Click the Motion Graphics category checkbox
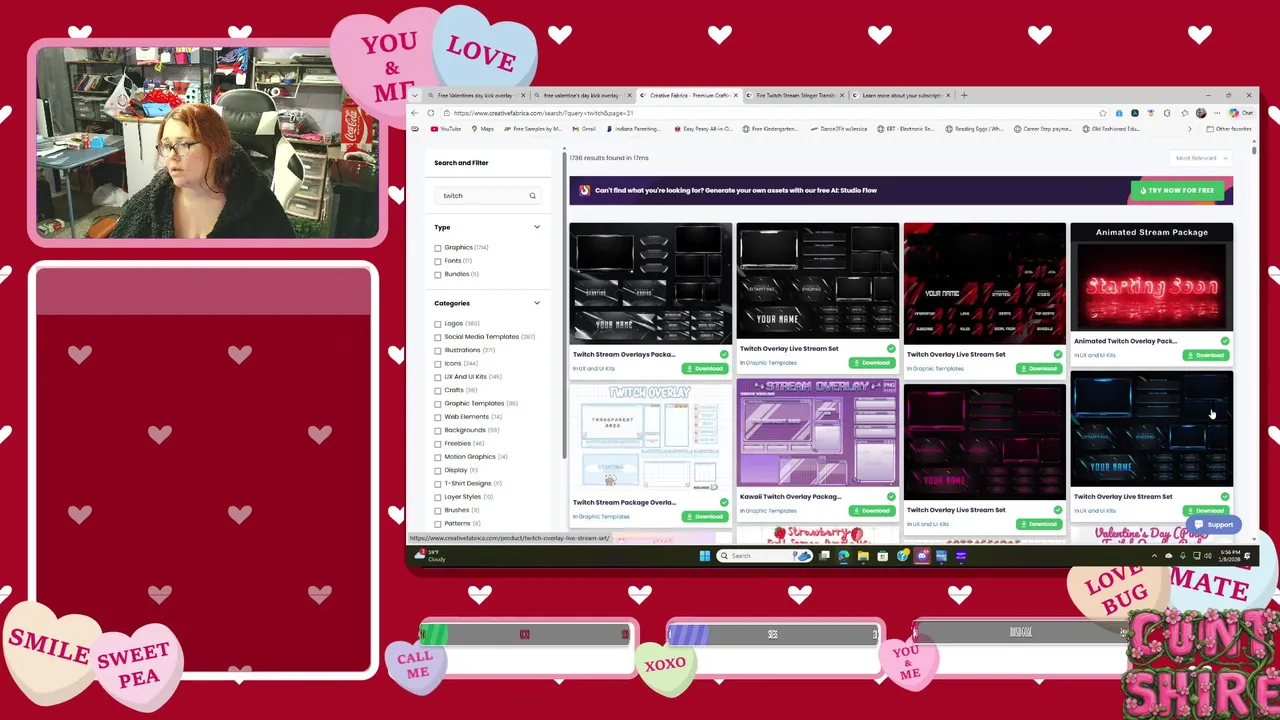This screenshot has height=720, width=1280. point(438,457)
